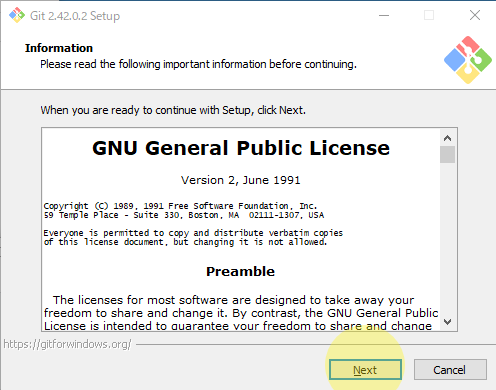Image resolution: width=496 pixels, height=390 pixels.
Task: Click the bold Information heading
Action: tap(59, 48)
